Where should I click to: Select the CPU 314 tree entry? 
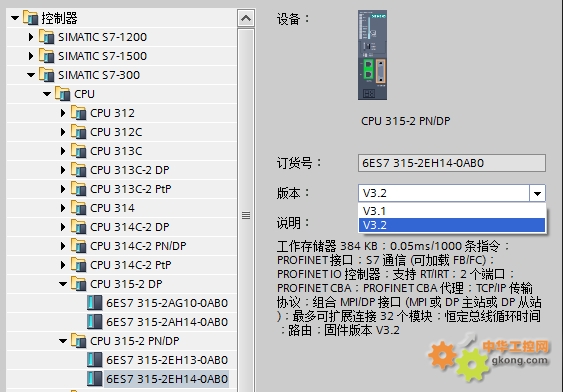click(112, 208)
